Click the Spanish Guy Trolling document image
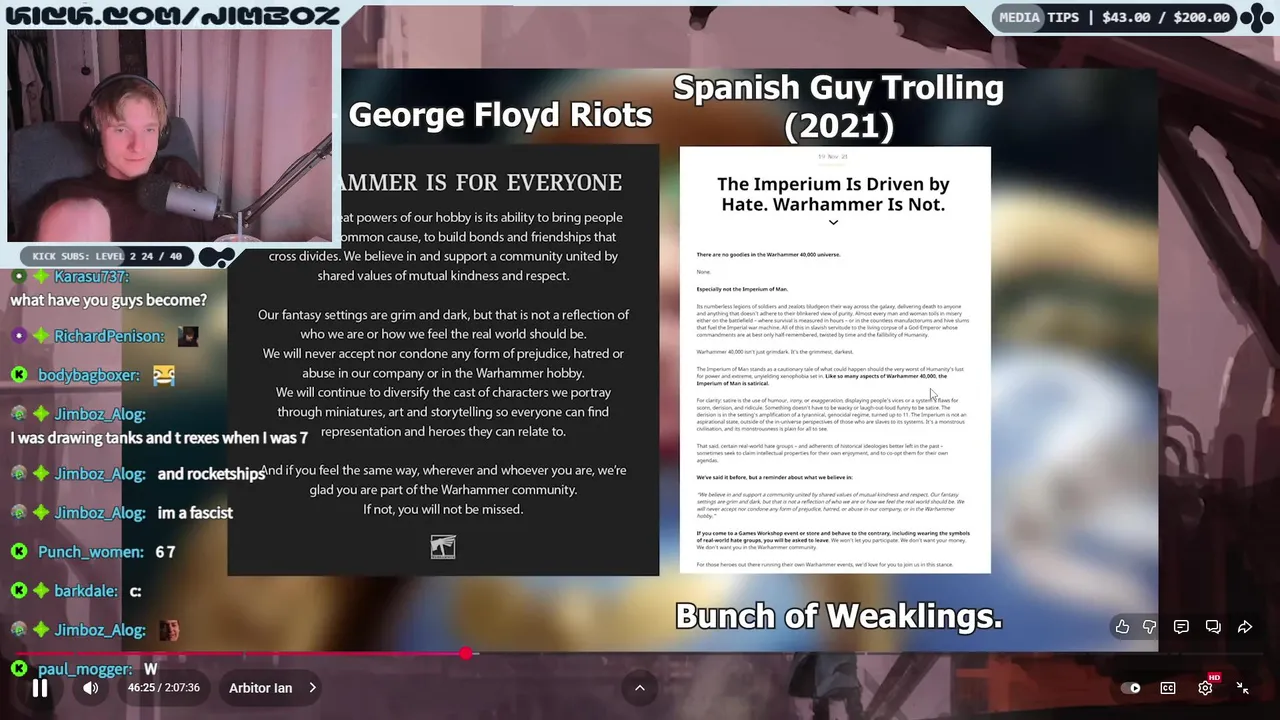The height and width of the screenshot is (720, 1280). tap(835, 360)
